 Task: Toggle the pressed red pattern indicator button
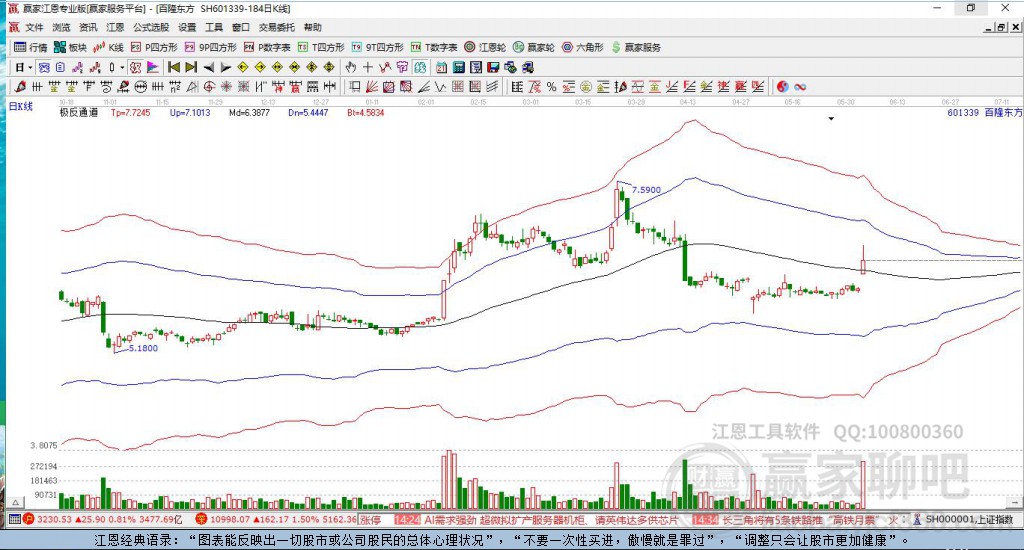(136, 67)
